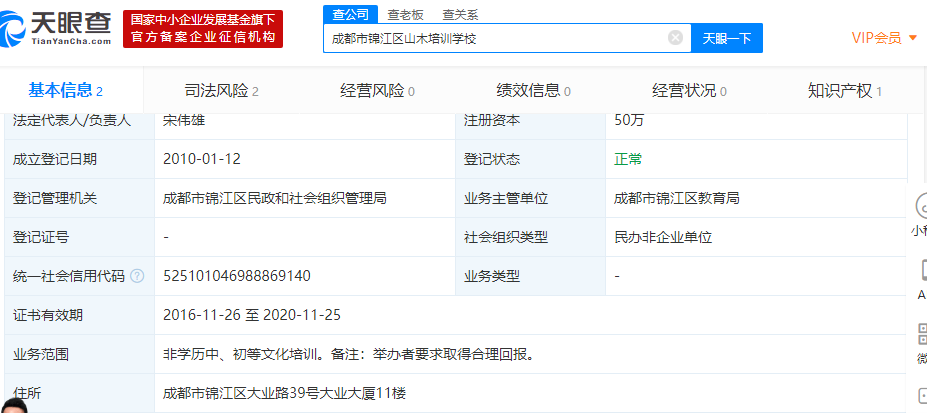Click legal representative name 宋伟雄
This screenshot has width=927, height=413.
tap(184, 120)
